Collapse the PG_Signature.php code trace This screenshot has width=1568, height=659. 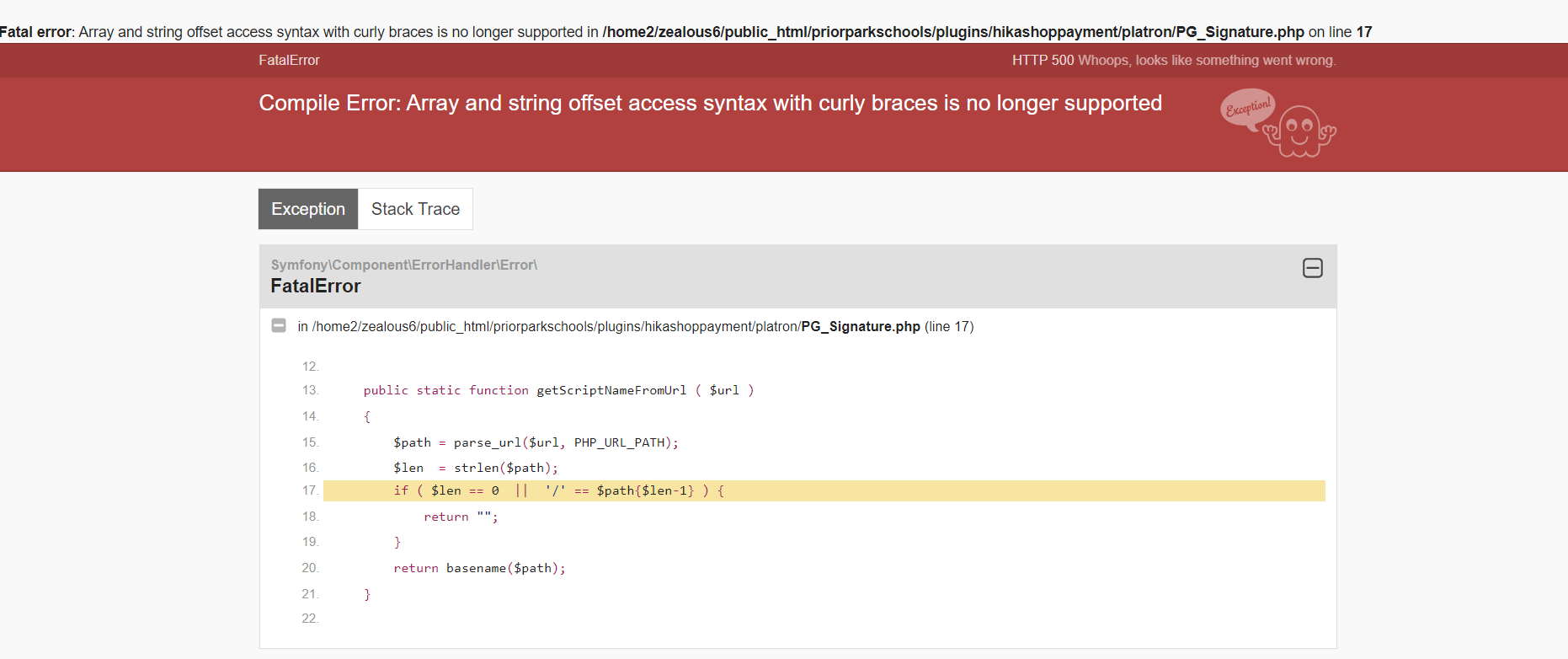coord(279,325)
